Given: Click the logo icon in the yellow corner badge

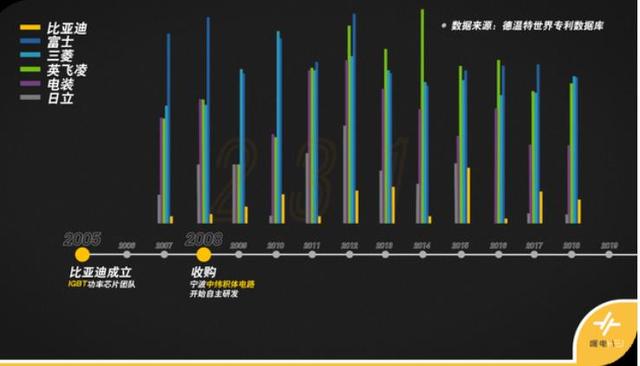Looking at the screenshot, I should (x=607, y=324).
